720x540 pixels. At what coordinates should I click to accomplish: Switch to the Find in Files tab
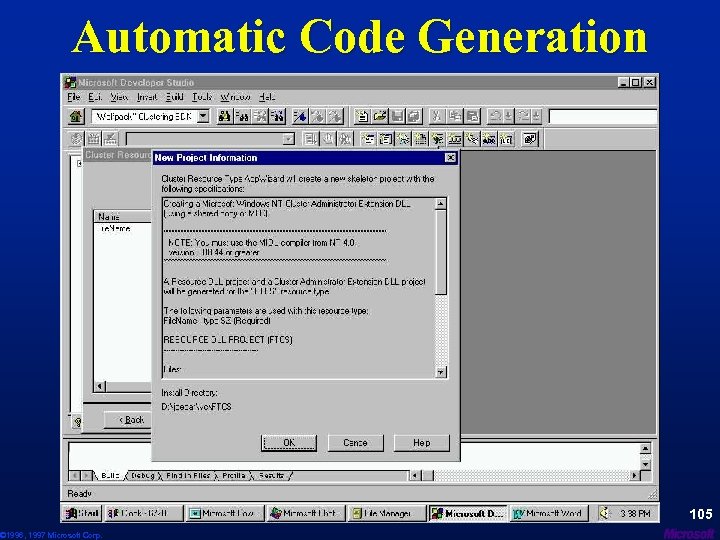187,476
